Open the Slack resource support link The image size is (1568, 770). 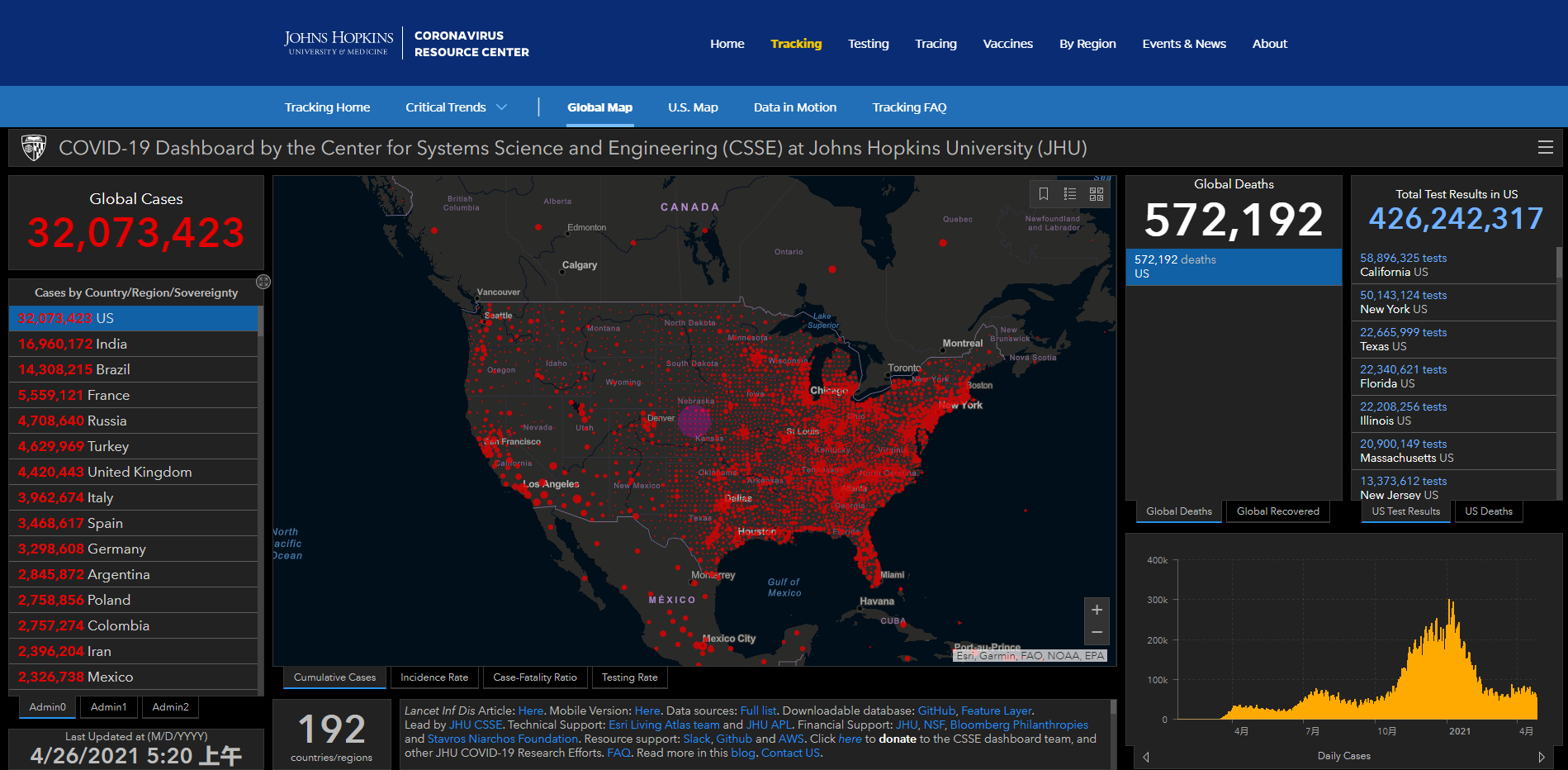(697, 739)
